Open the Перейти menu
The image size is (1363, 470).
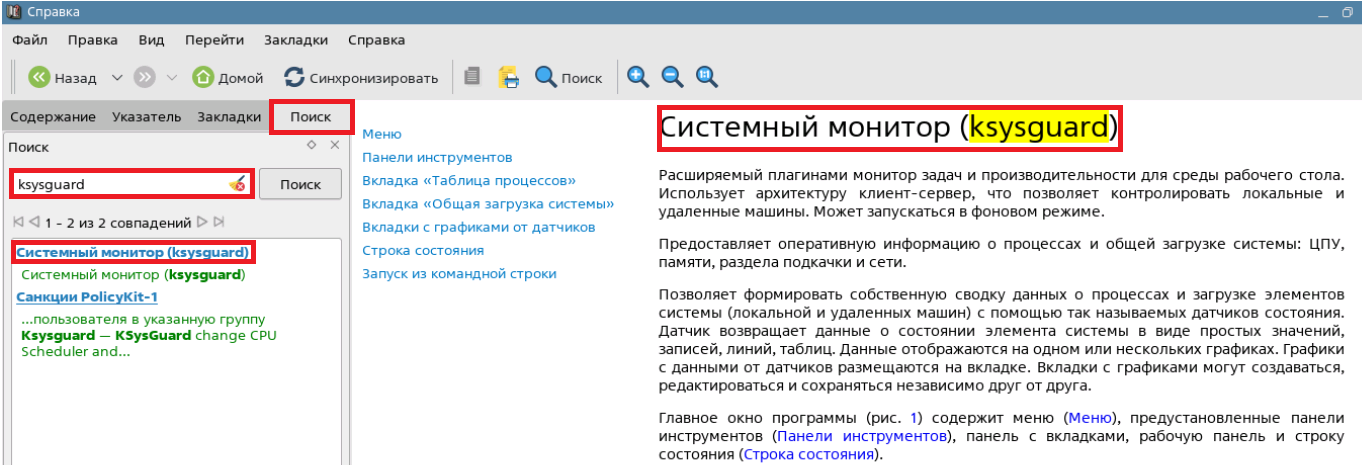[x=214, y=40]
